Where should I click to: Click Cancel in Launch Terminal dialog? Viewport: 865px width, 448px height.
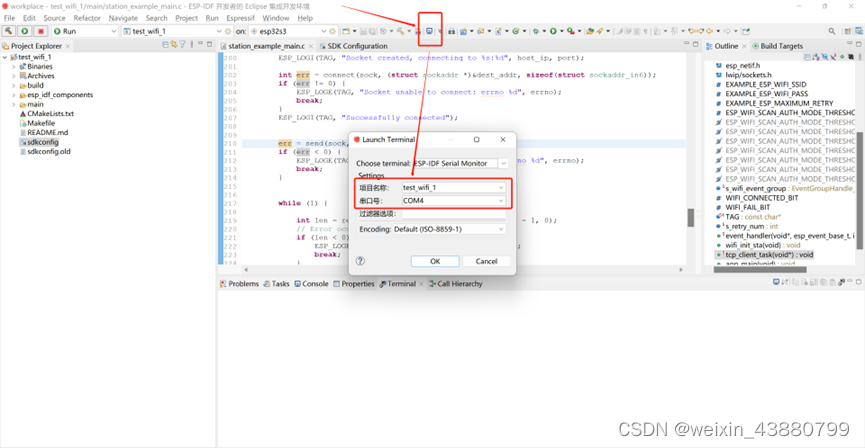click(486, 262)
